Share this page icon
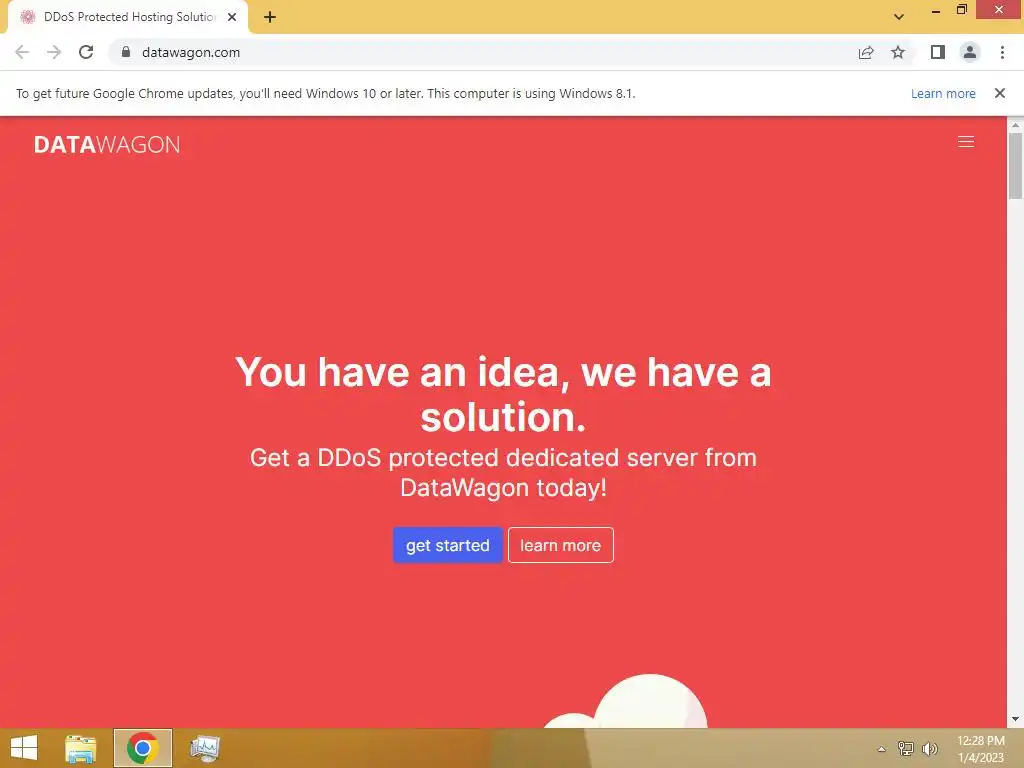Image resolution: width=1024 pixels, height=768 pixels. click(866, 52)
